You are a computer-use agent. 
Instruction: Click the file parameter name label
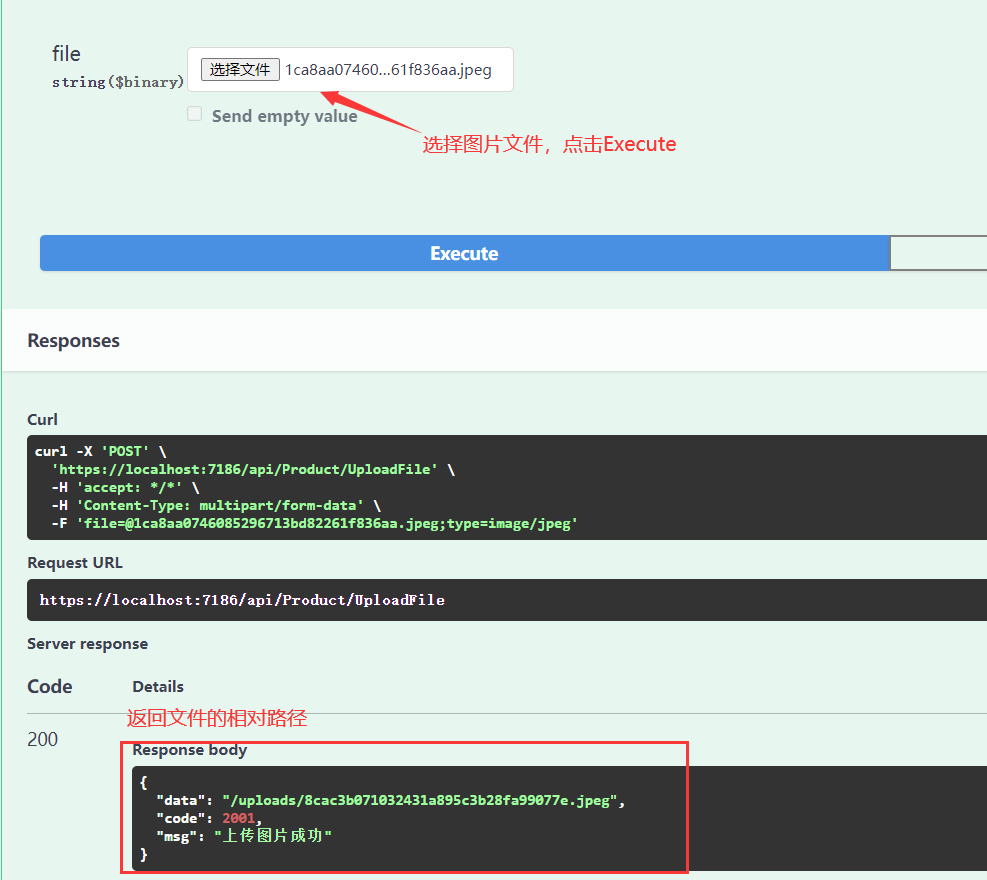pos(66,54)
